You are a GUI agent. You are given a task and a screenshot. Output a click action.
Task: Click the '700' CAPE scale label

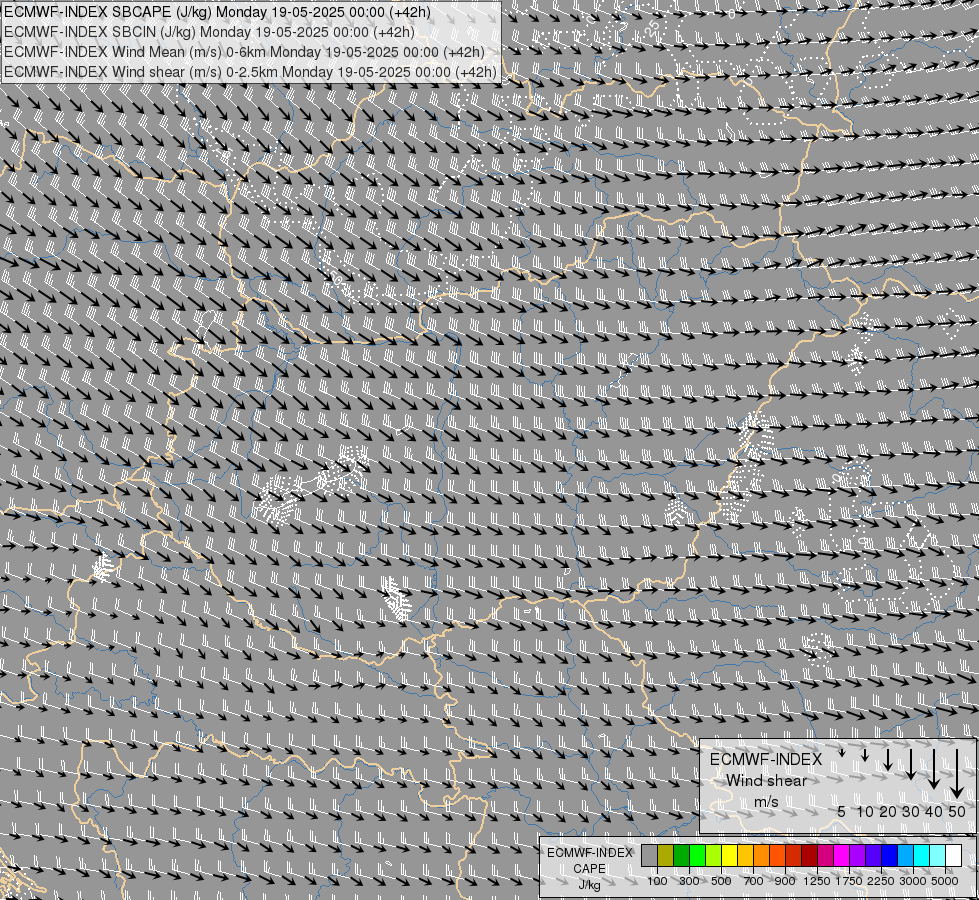(x=754, y=881)
